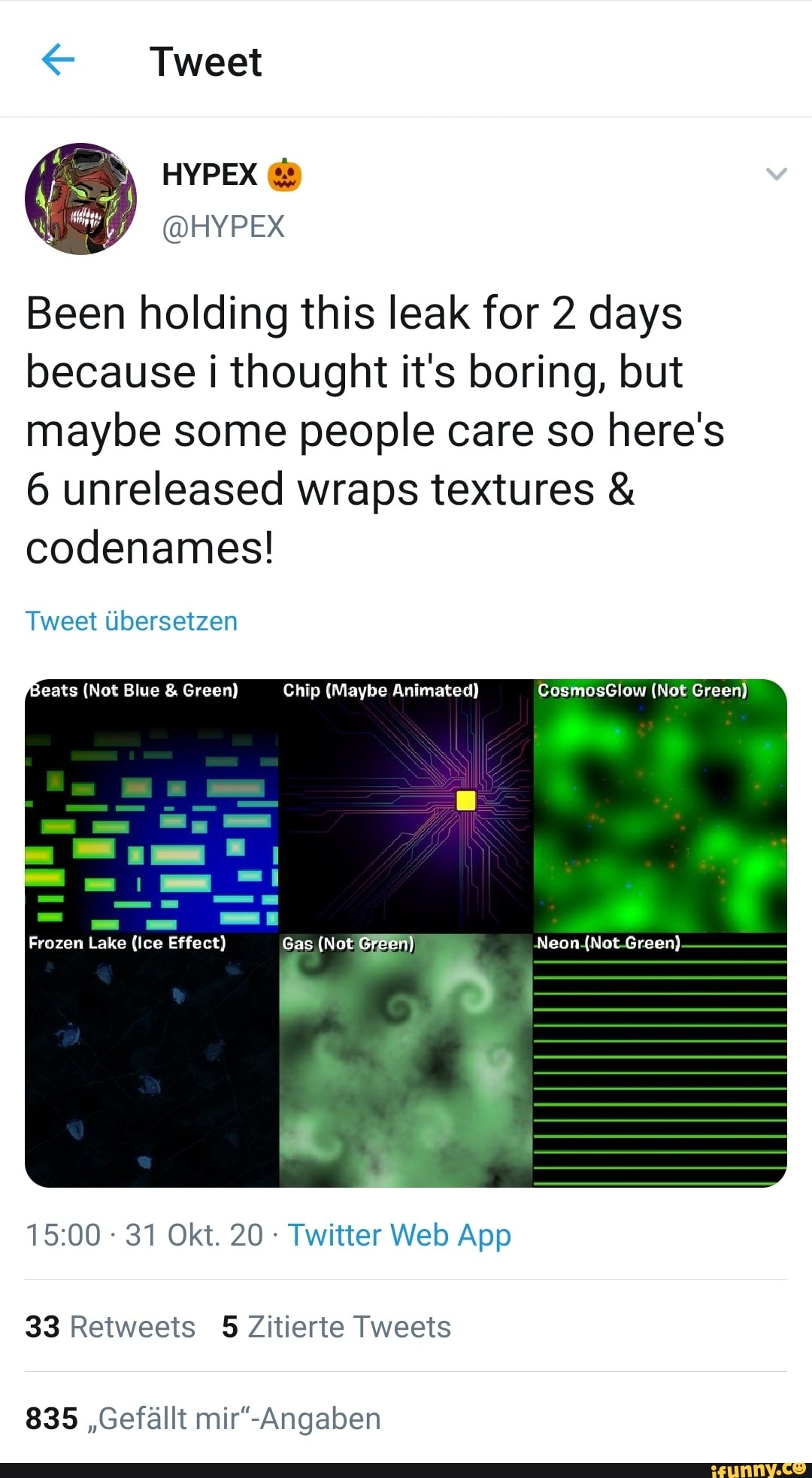This screenshot has height=1478, width=812.
Task: Click 'Tweet übersetzen' translation link
Action: 132,621
